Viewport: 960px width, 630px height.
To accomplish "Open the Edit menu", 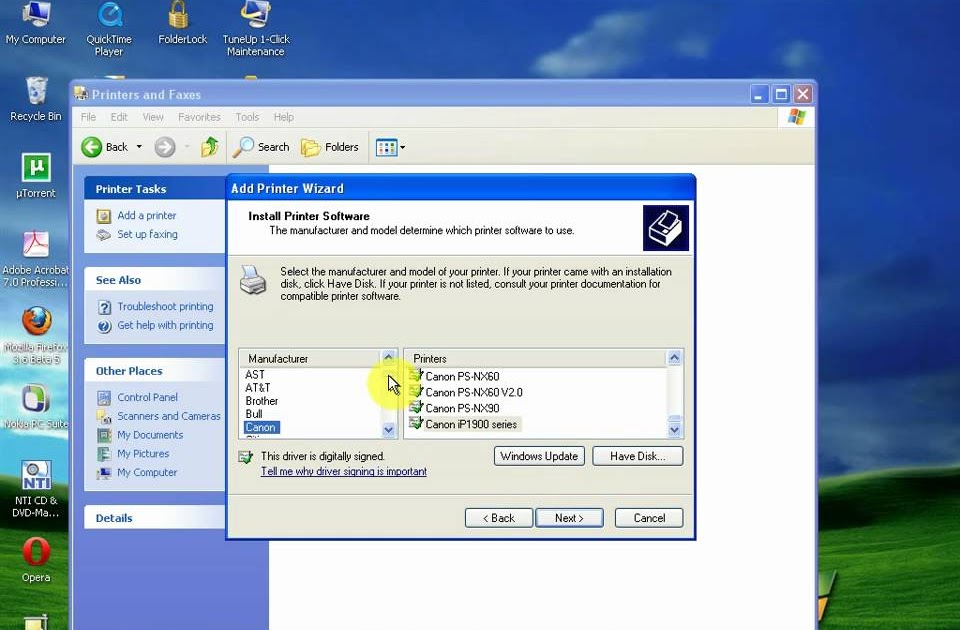I will tap(119, 117).
